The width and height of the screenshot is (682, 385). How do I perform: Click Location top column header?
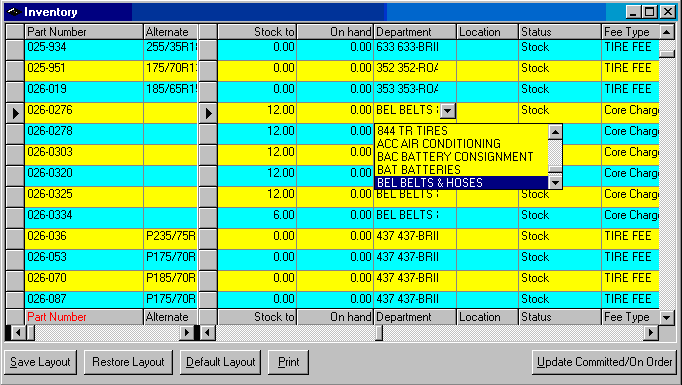point(488,32)
